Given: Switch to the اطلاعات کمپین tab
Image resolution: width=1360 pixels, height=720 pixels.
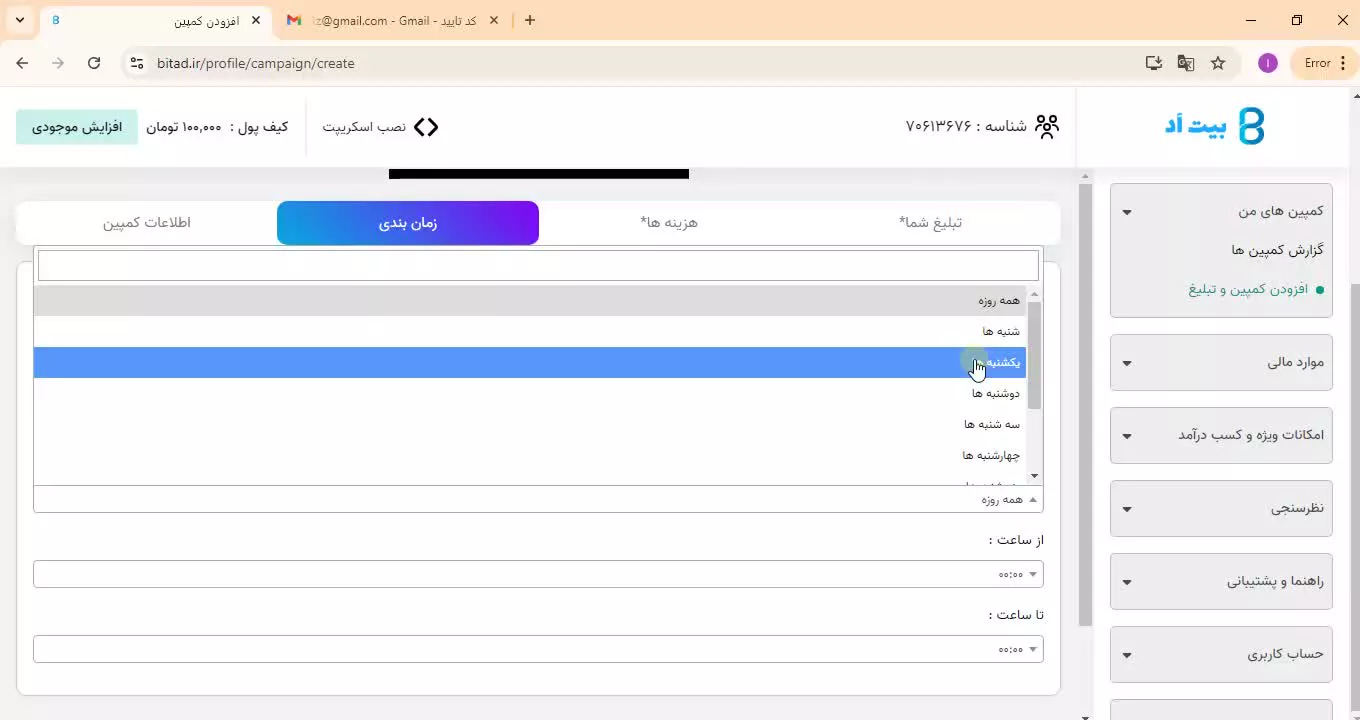Looking at the screenshot, I should point(147,223).
